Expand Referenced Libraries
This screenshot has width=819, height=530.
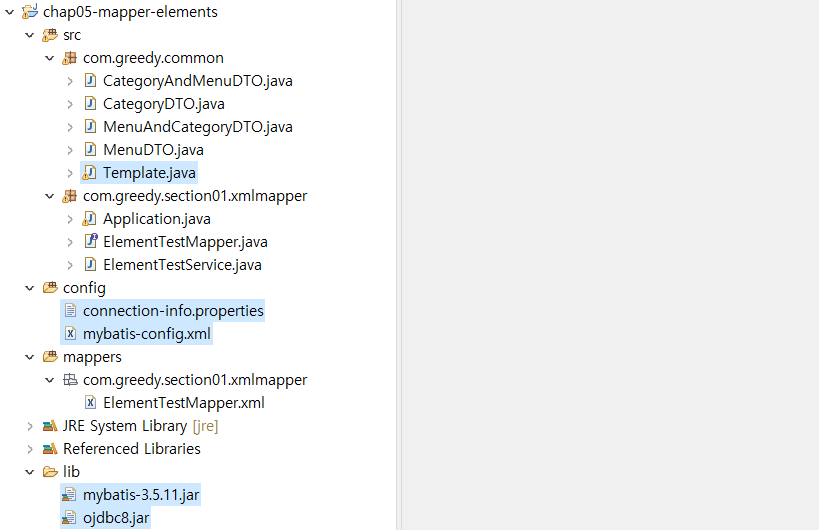[x=30, y=449]
